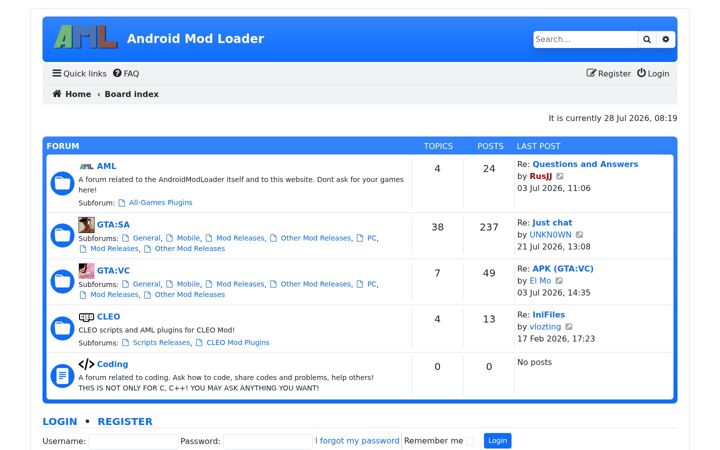View vlozting user profile
The image size is (720, 450).
coord(545,326)
